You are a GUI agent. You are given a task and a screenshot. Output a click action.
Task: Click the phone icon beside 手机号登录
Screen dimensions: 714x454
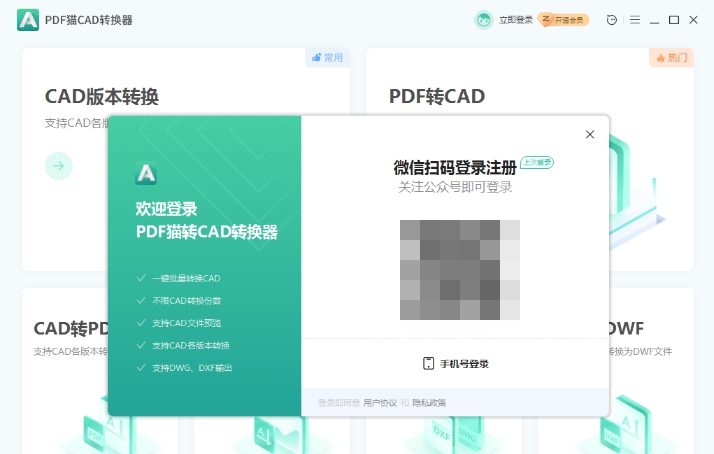[428, 363]
